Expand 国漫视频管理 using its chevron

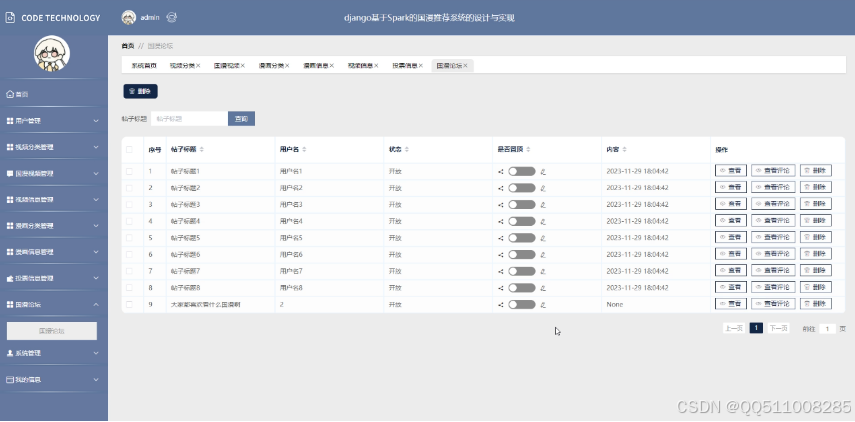tap(96, 173)
